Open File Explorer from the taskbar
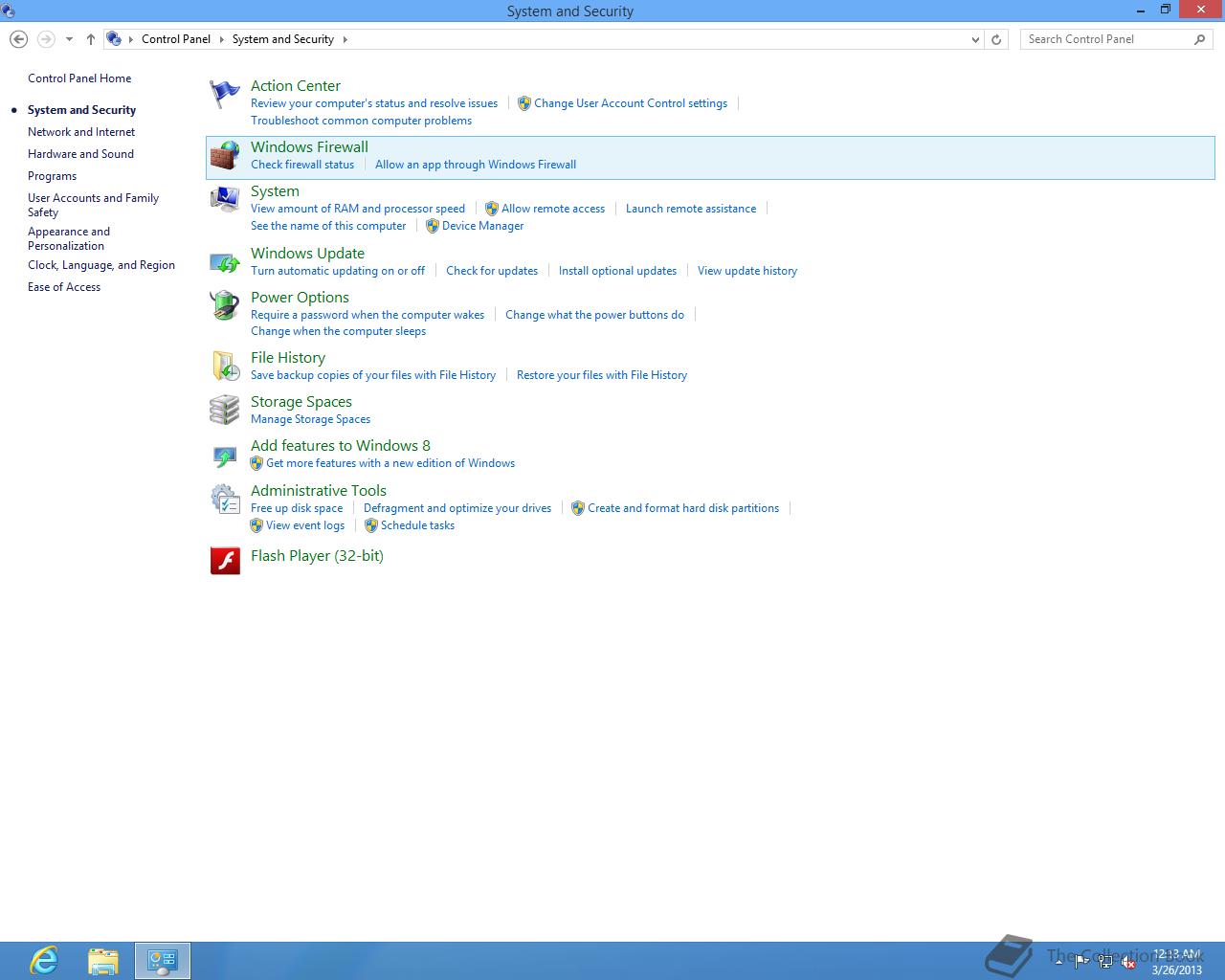 103,960
